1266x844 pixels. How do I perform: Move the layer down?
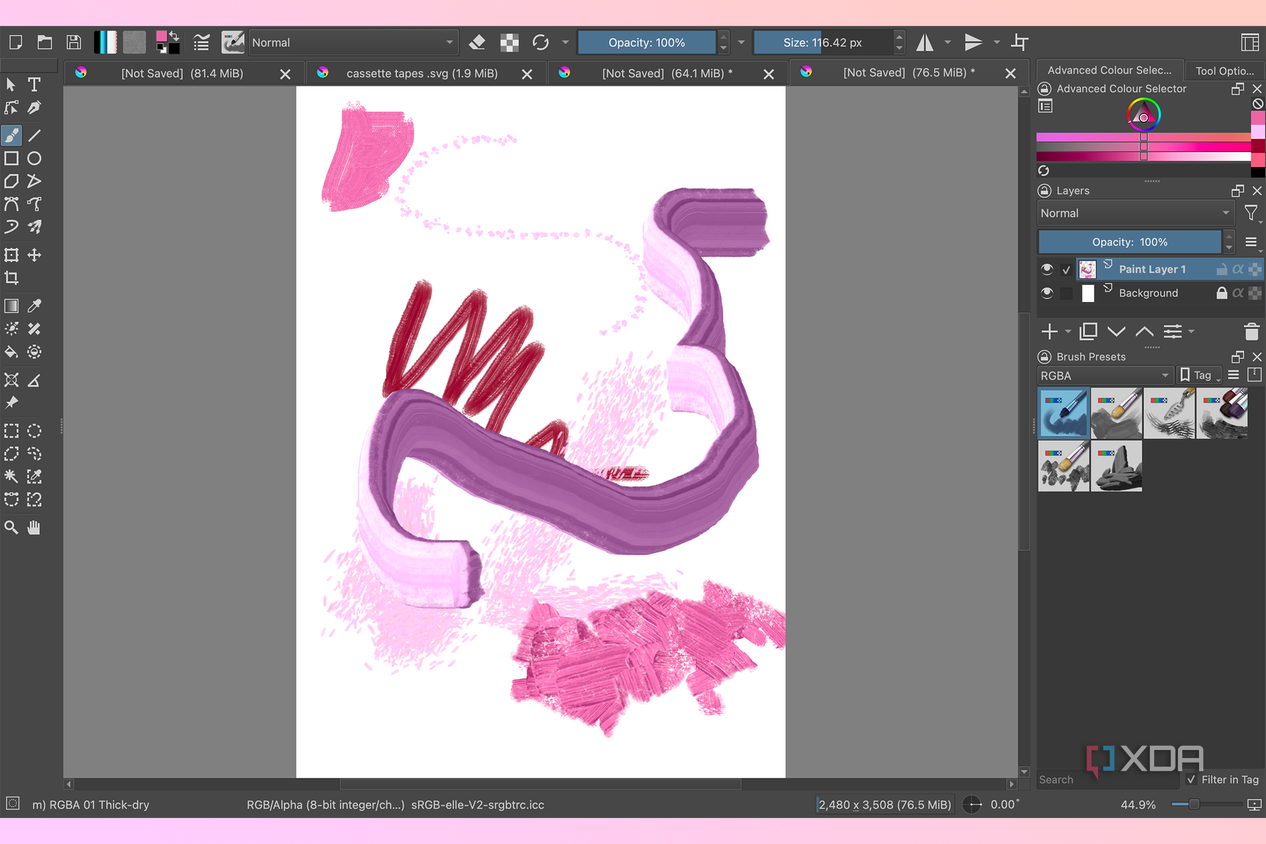[x=1117, y=332]
